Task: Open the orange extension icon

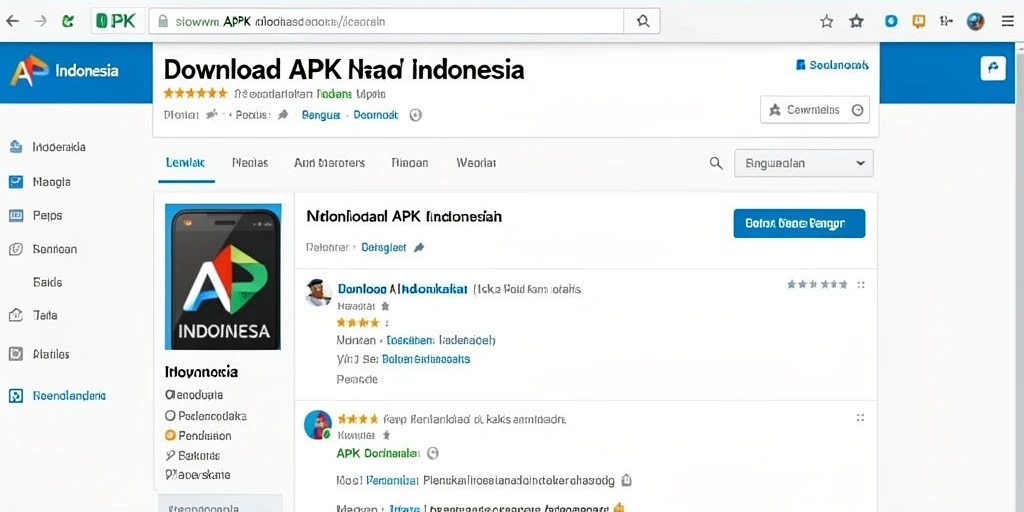Action: pyautogui.click(x=919, y=22)
